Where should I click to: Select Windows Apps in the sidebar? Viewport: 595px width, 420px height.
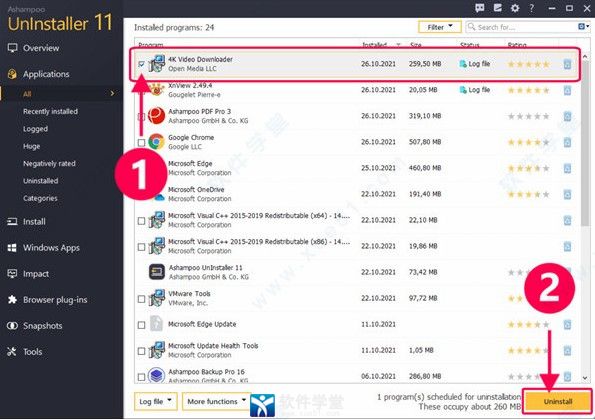point(51,248)
